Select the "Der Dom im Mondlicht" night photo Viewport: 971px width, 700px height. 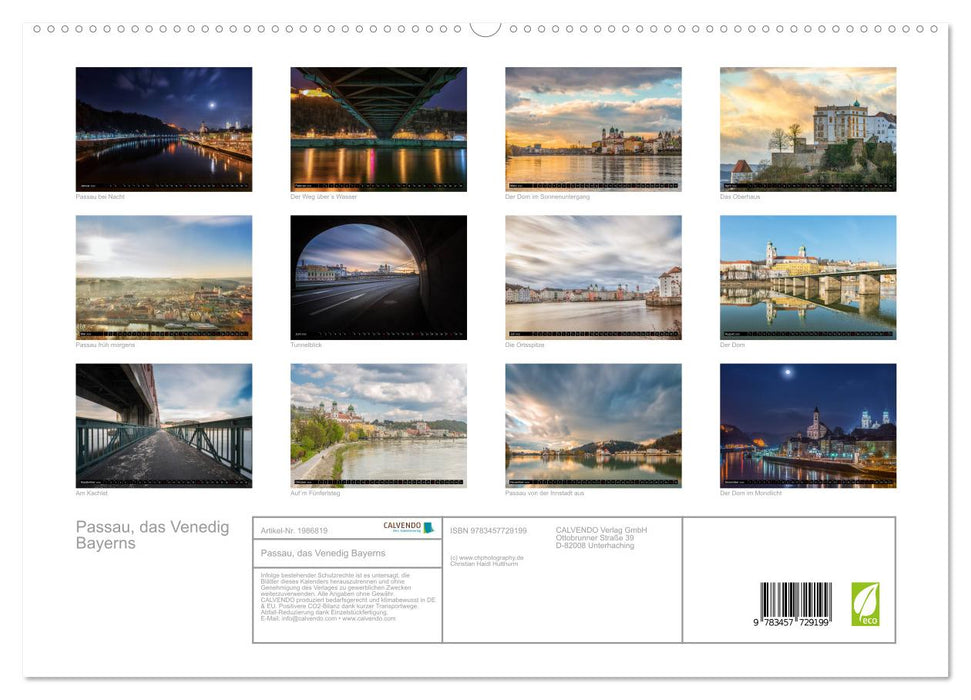pos(807,424)
